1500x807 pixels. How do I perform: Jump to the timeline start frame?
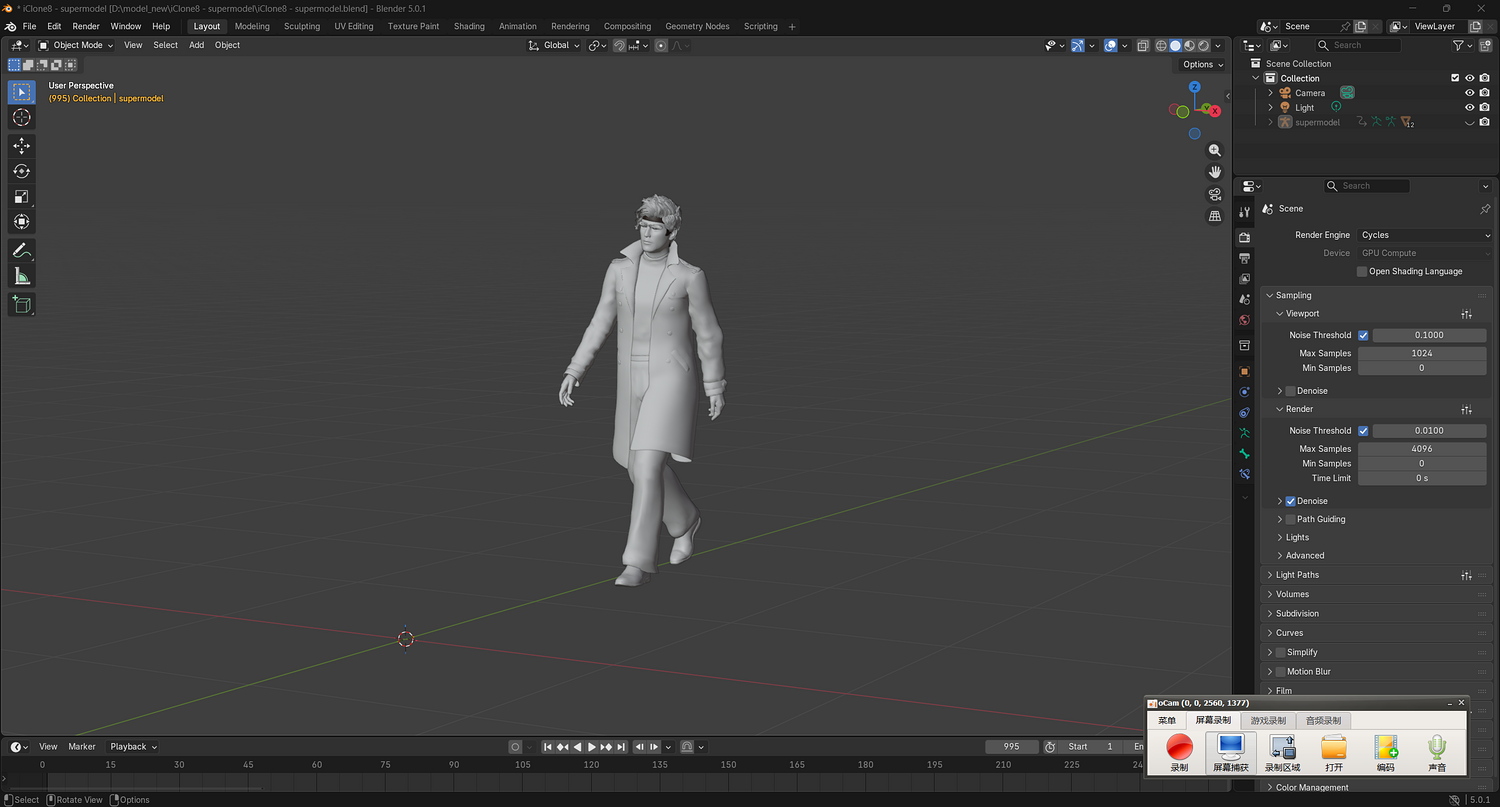point(548,747)
